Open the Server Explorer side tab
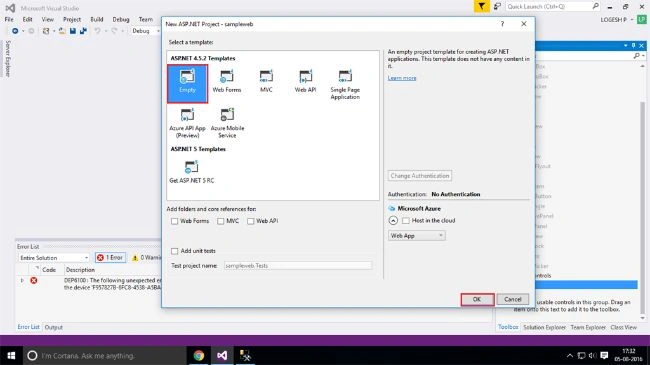 pyautogui.click(x=8, y=58)
